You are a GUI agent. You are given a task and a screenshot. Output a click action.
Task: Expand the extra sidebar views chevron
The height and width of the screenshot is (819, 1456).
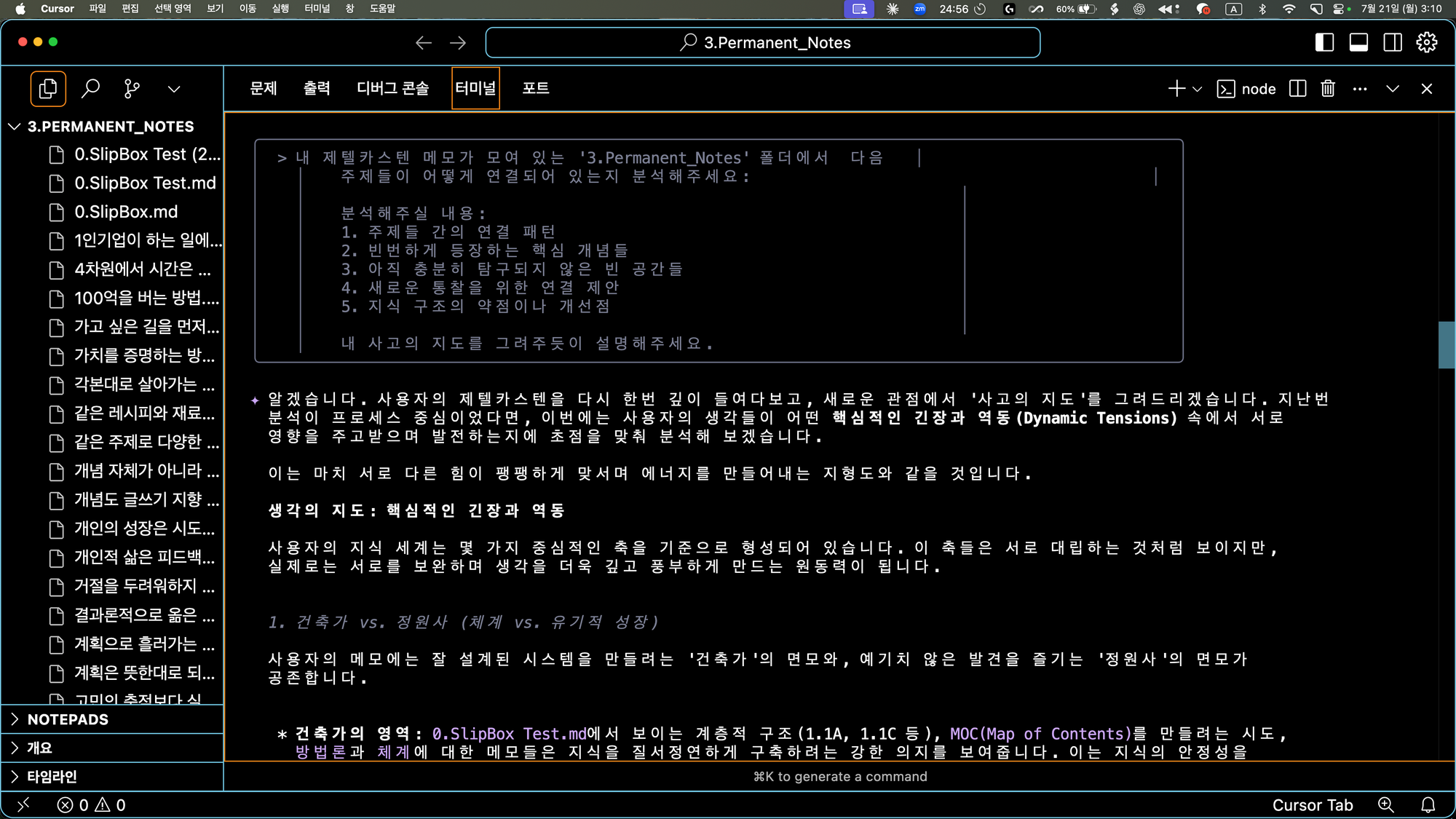click(173, 89)
